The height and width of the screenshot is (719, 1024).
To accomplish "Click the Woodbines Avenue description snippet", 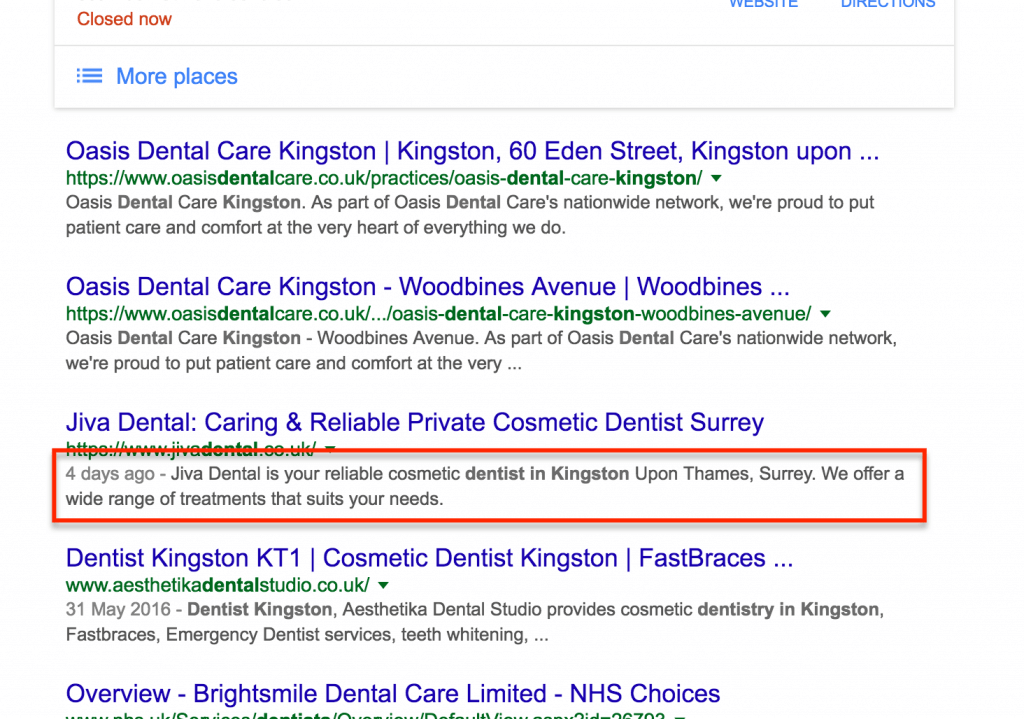I will click(x=481, y=351).
